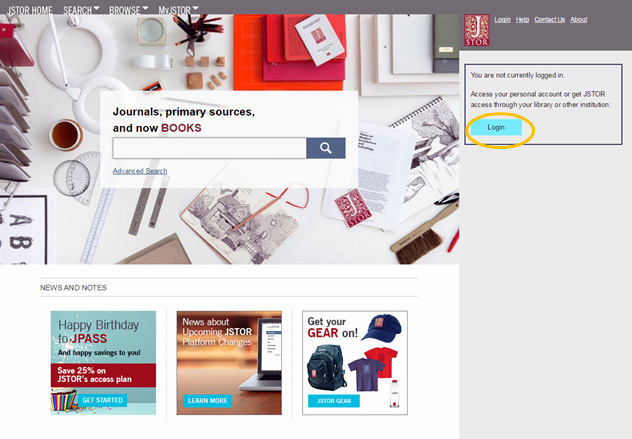Open the Advanced Search link
This screenshot has width=632, height=439.
coord(140,171)
